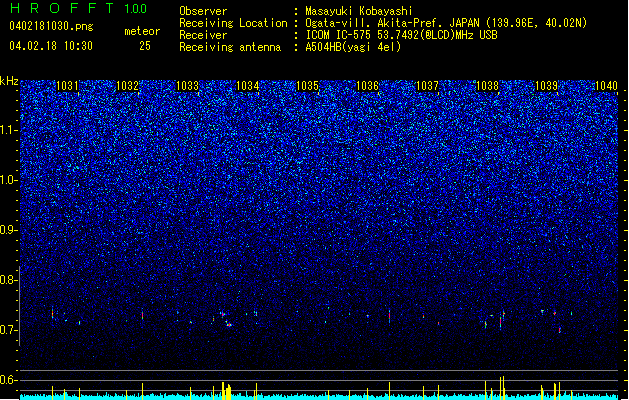
Task: Click the Receiving Location value text
Action: (x=446, y=23)
